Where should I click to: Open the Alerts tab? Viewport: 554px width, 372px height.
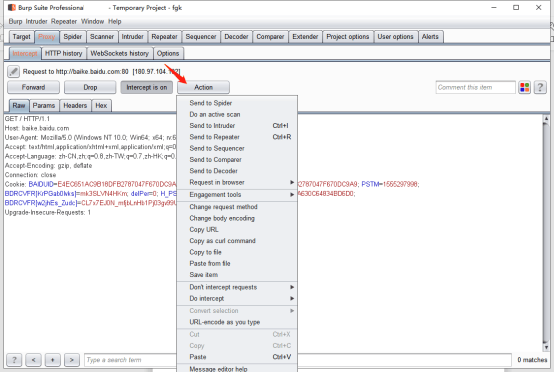(430, 37)
